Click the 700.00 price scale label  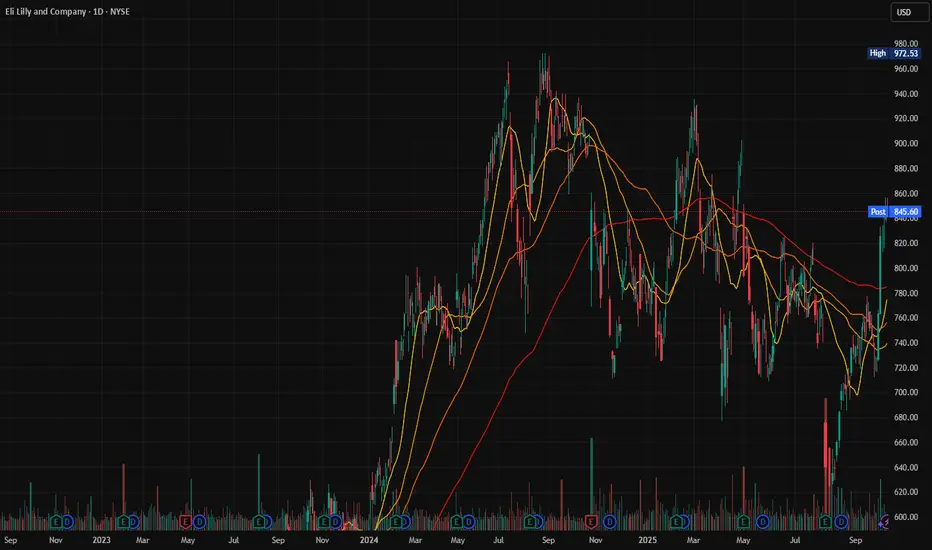906,392
